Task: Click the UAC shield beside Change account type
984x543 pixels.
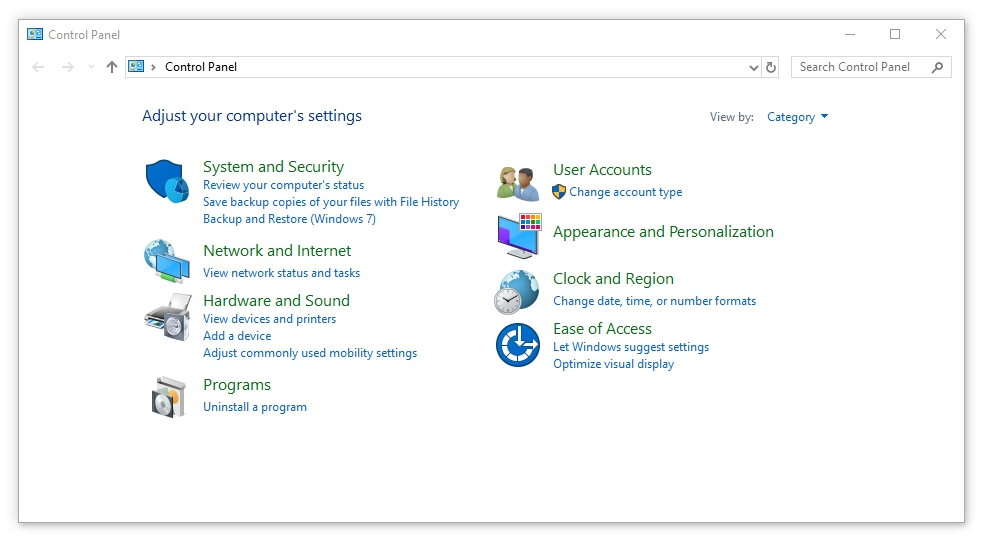Action: 559,192
